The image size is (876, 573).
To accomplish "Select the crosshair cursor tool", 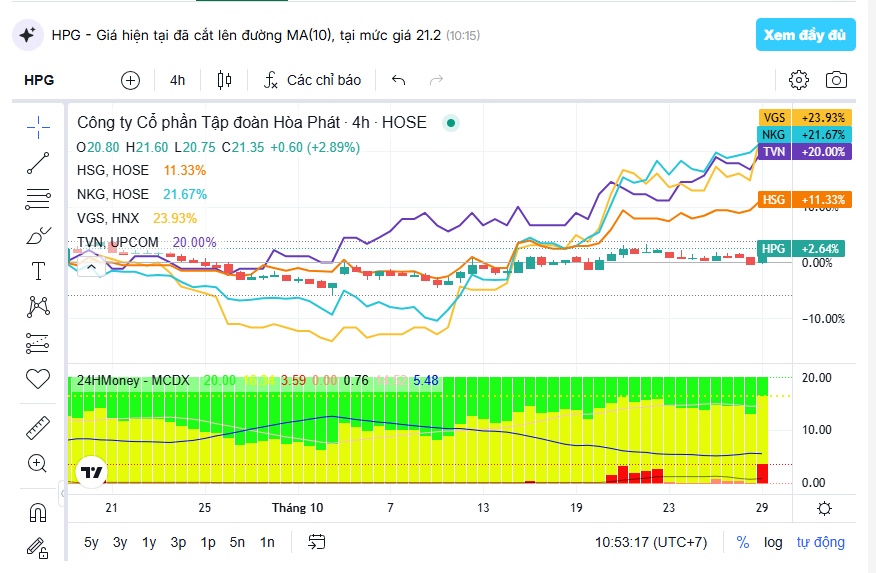I will tap(38, 127).
